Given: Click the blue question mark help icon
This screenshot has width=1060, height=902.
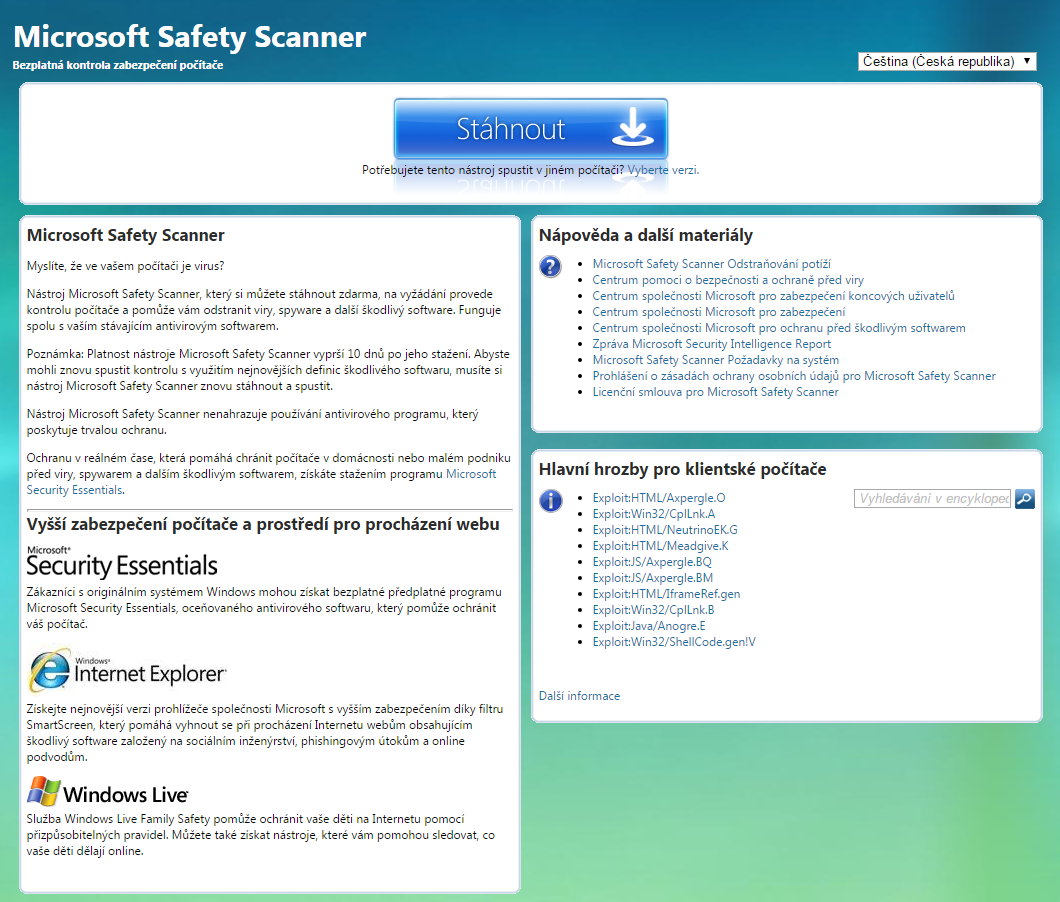Looking at the screenshot, I should (550, 266).
